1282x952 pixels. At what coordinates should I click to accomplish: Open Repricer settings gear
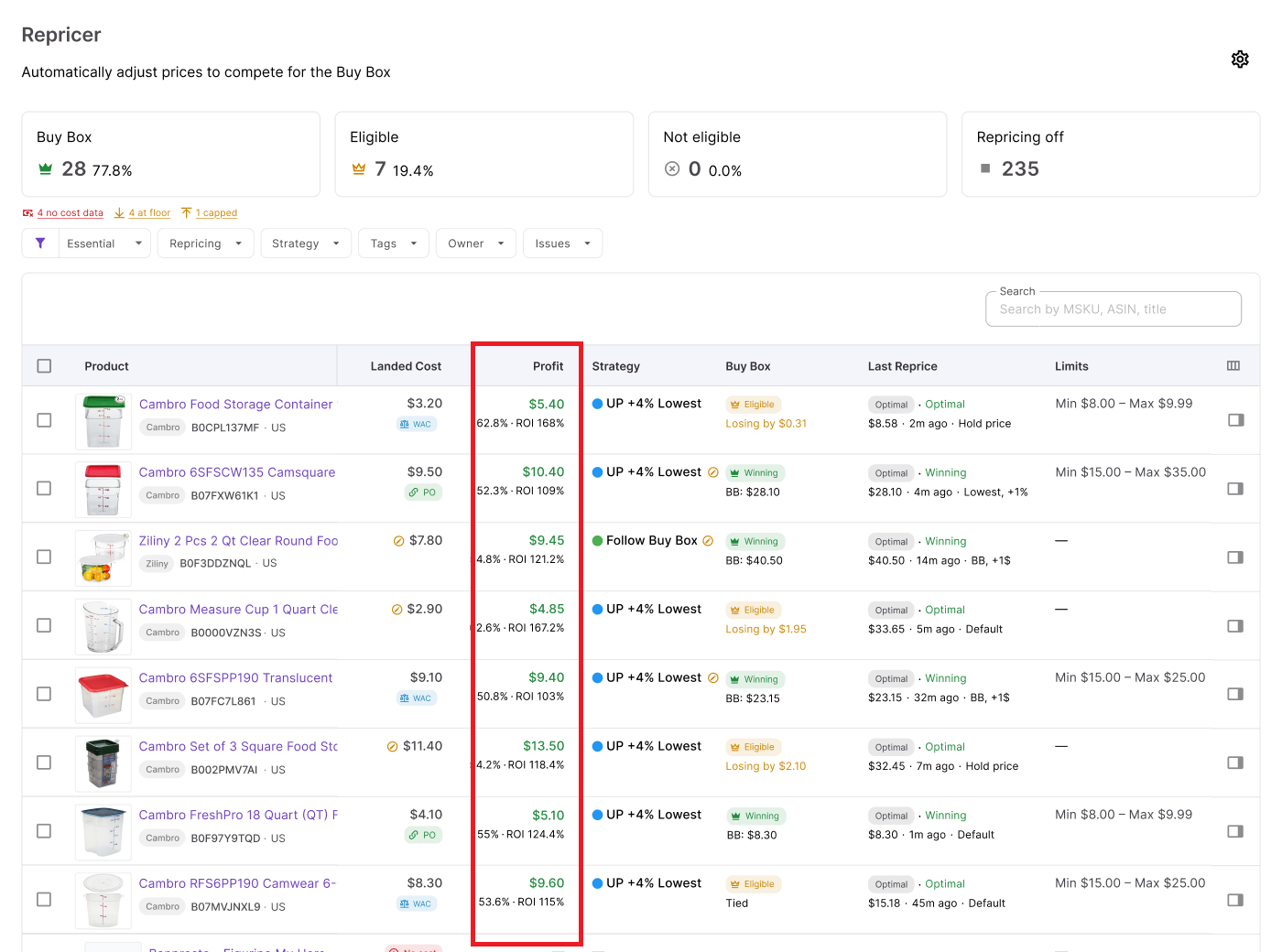pos(1240,59)
